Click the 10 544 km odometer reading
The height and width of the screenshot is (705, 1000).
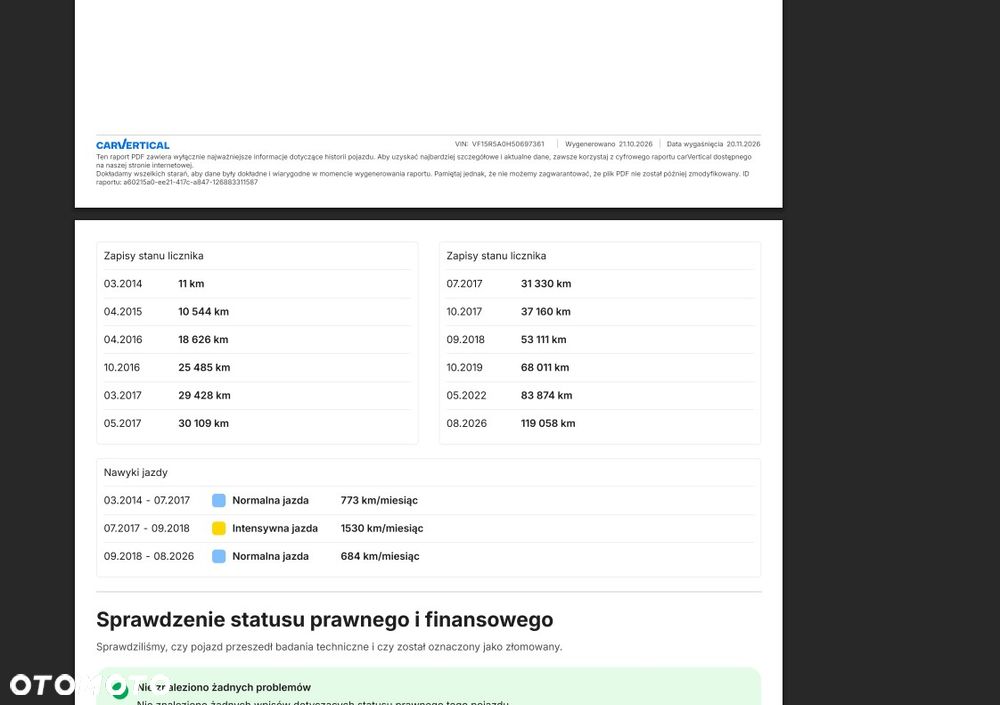click(x=203, y=312)
